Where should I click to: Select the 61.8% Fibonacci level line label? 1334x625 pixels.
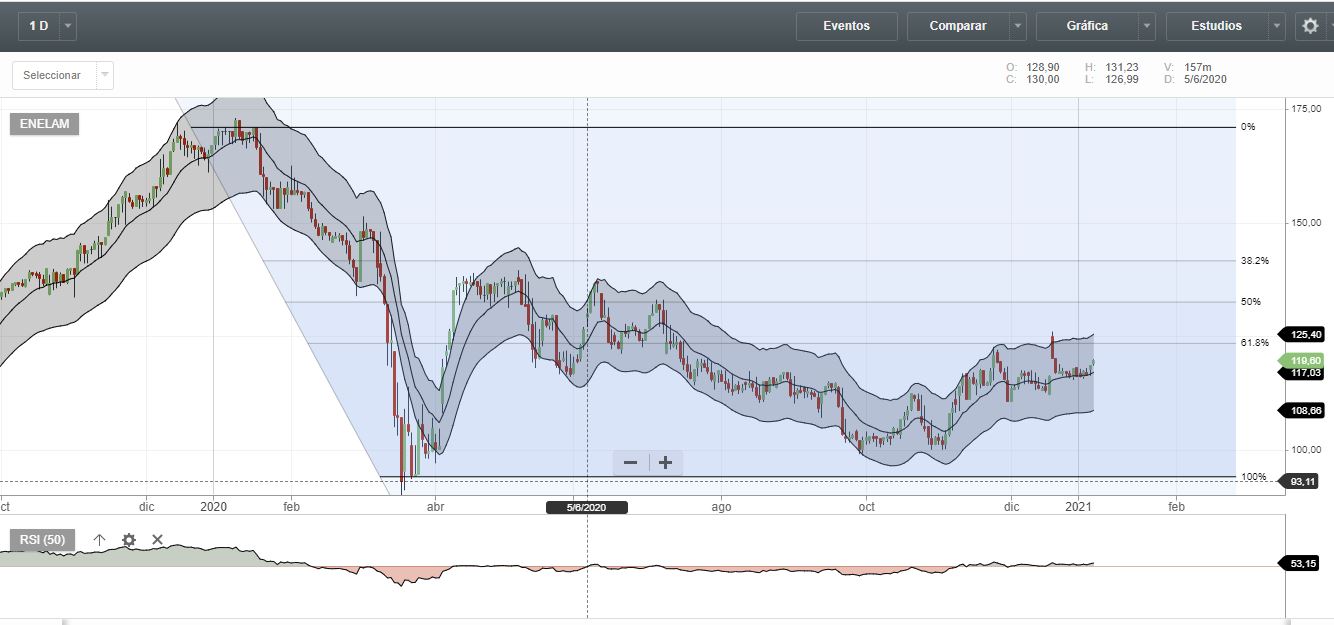click(x=1254, y=343)
